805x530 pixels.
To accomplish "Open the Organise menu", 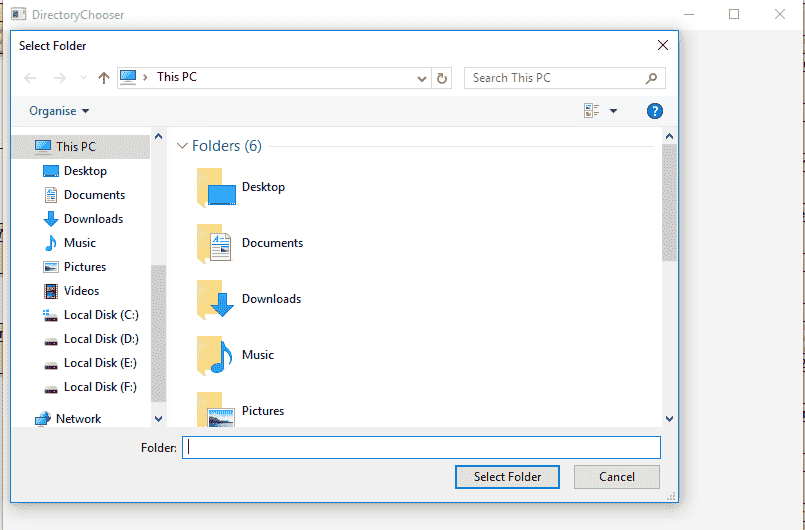I will 59,111.
